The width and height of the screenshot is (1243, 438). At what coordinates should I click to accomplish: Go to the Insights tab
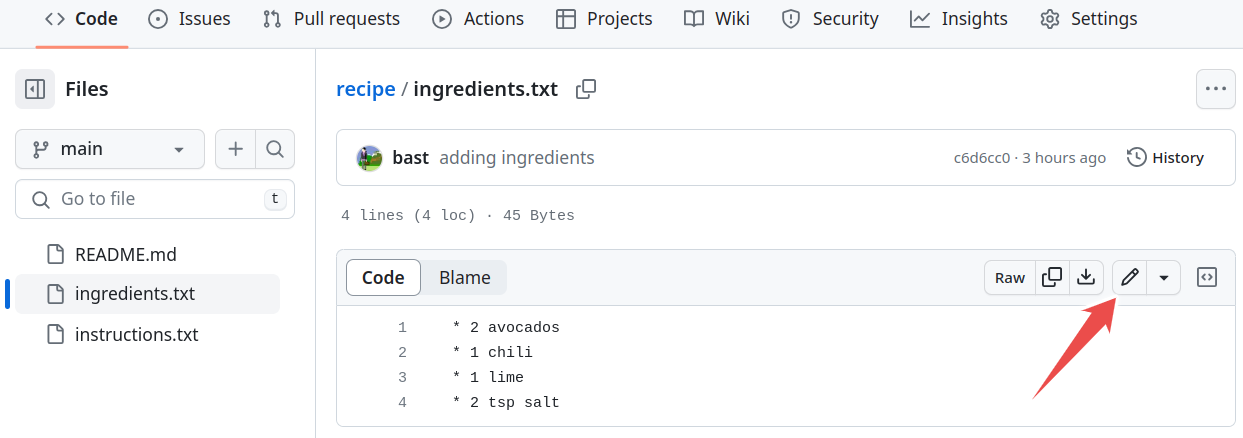pyautogui.click(x=959, y=19)
